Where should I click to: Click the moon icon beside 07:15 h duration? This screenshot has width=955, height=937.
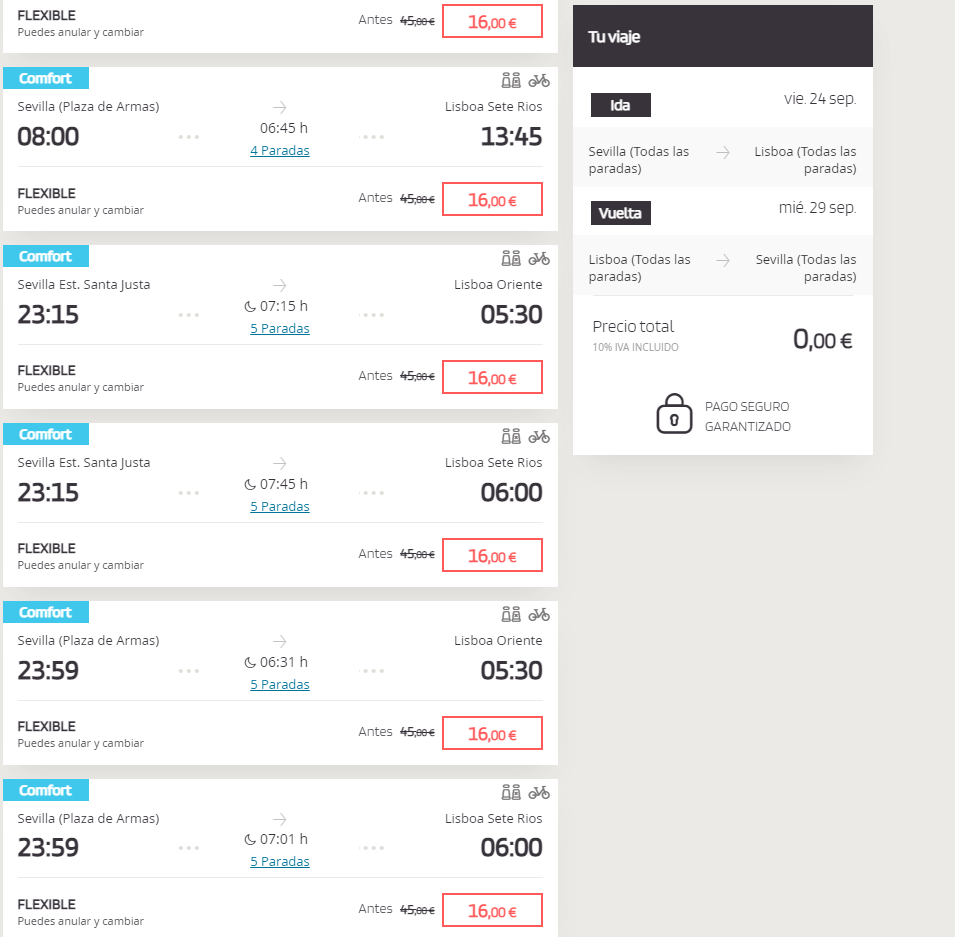coord(251,306)
